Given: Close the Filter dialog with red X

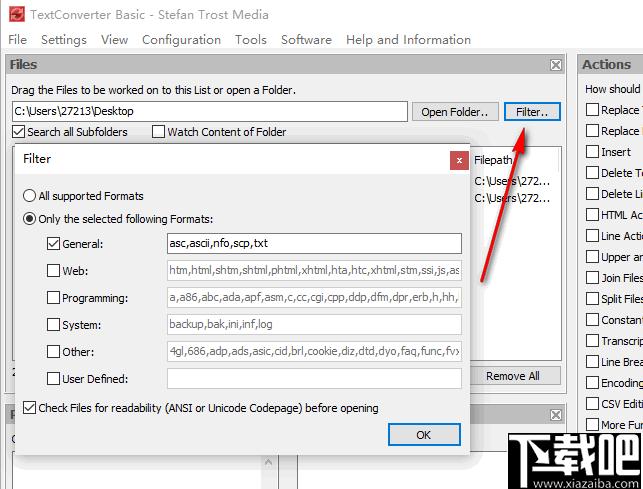Looking at the screenshot, I should tap(458, 159).
